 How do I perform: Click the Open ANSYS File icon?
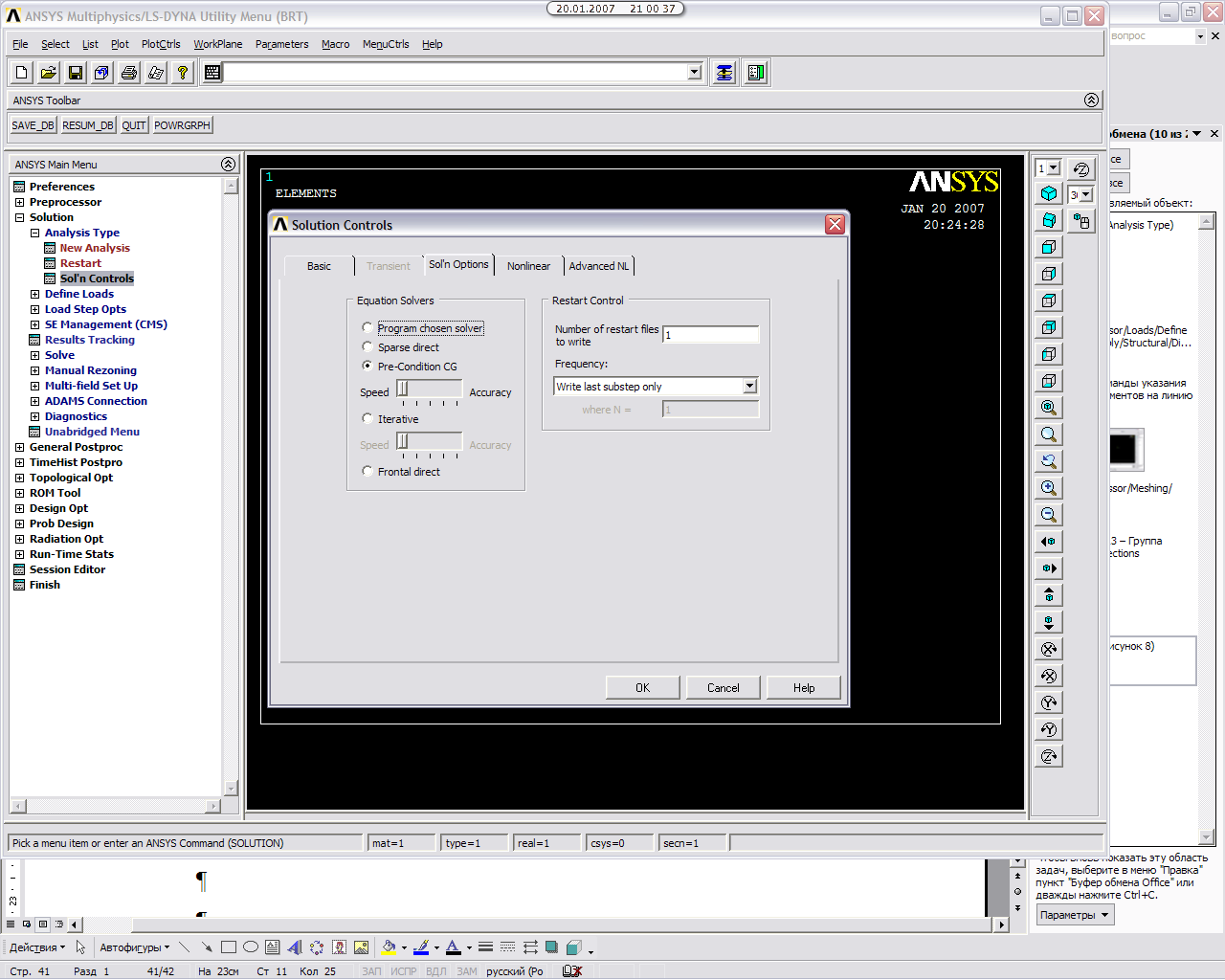coord(49,73)
